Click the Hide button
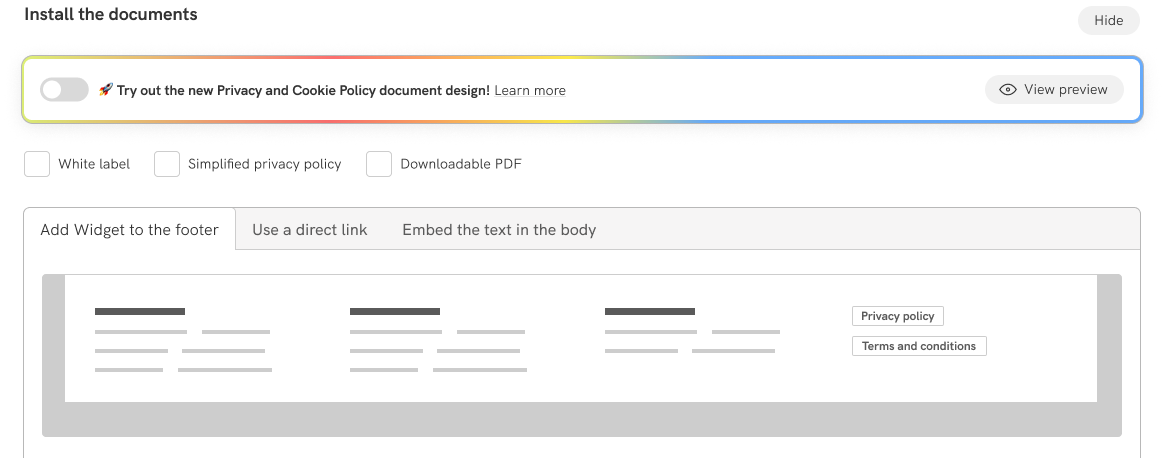The height and width of the screenshot is (458, 1164). point(1108,20)
